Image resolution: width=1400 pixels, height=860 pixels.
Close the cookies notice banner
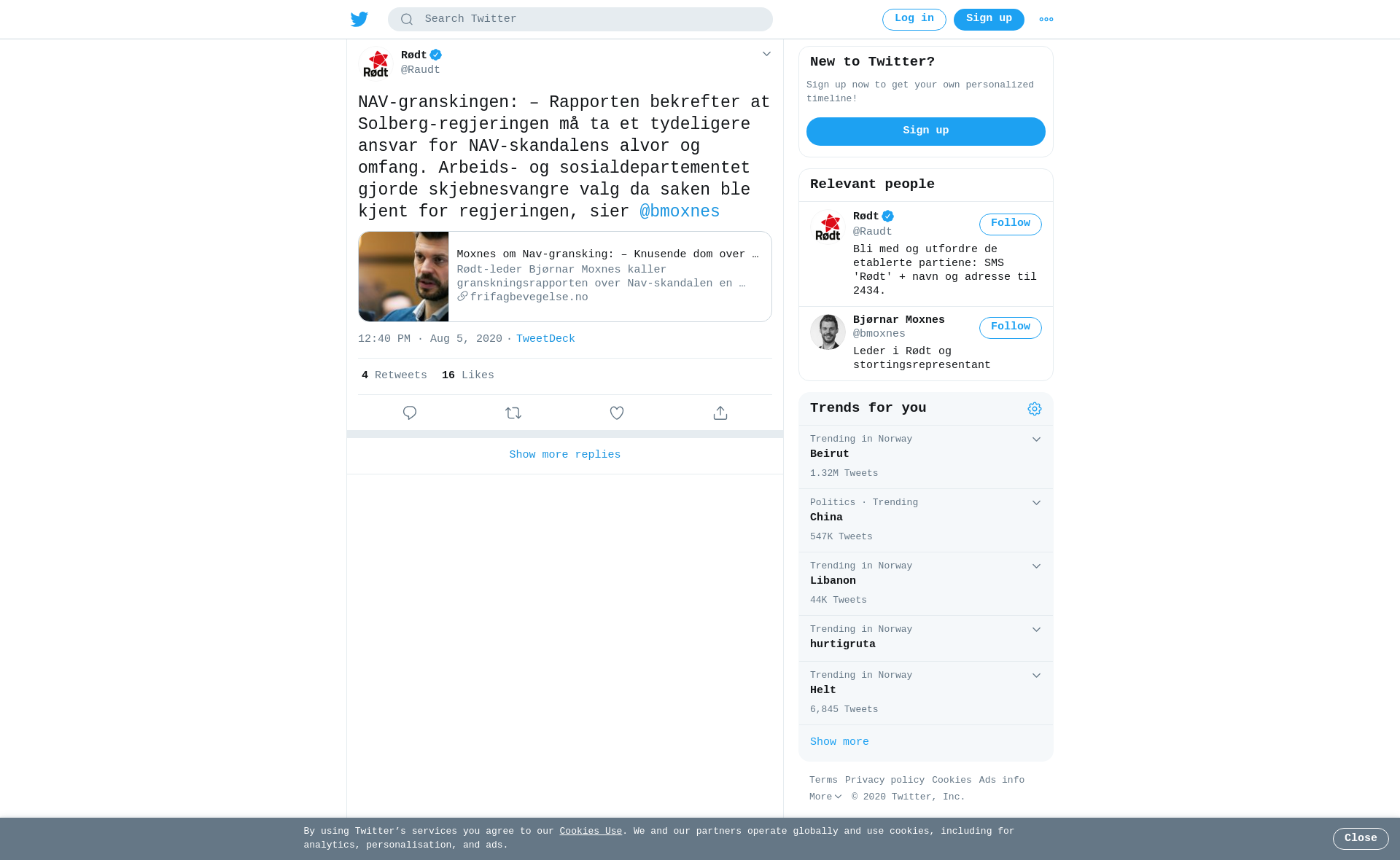click(x=1361, y=839)
